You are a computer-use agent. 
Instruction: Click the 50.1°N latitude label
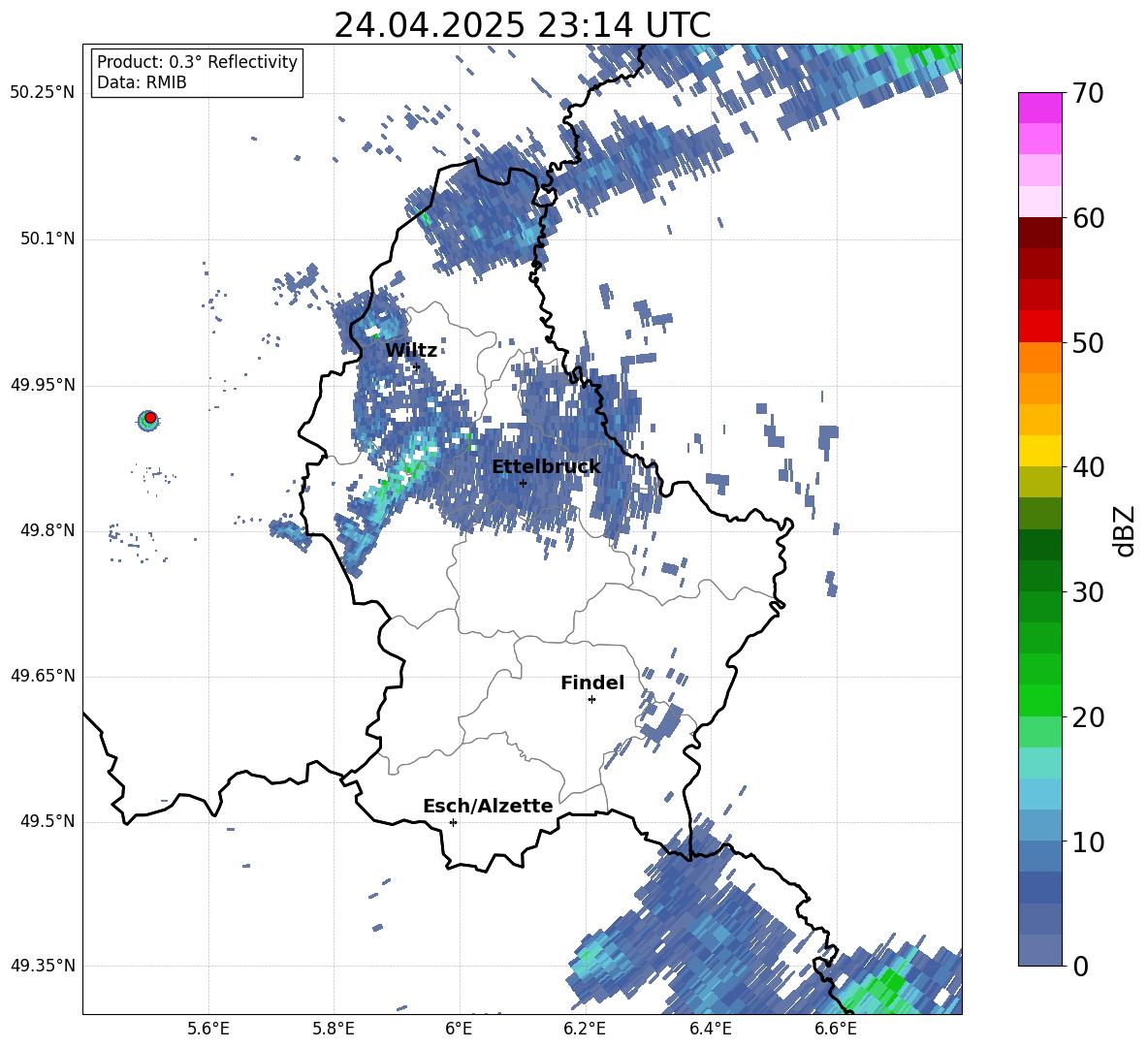[47, 238]
